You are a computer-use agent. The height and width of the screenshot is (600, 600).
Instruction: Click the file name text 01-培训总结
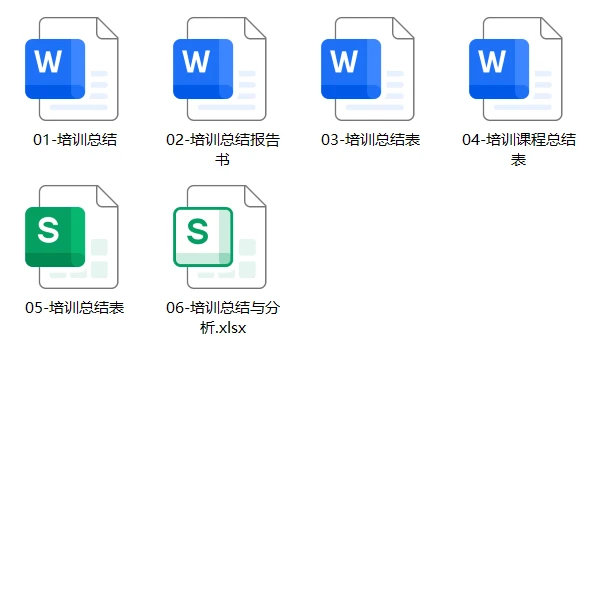click(75, 140)
